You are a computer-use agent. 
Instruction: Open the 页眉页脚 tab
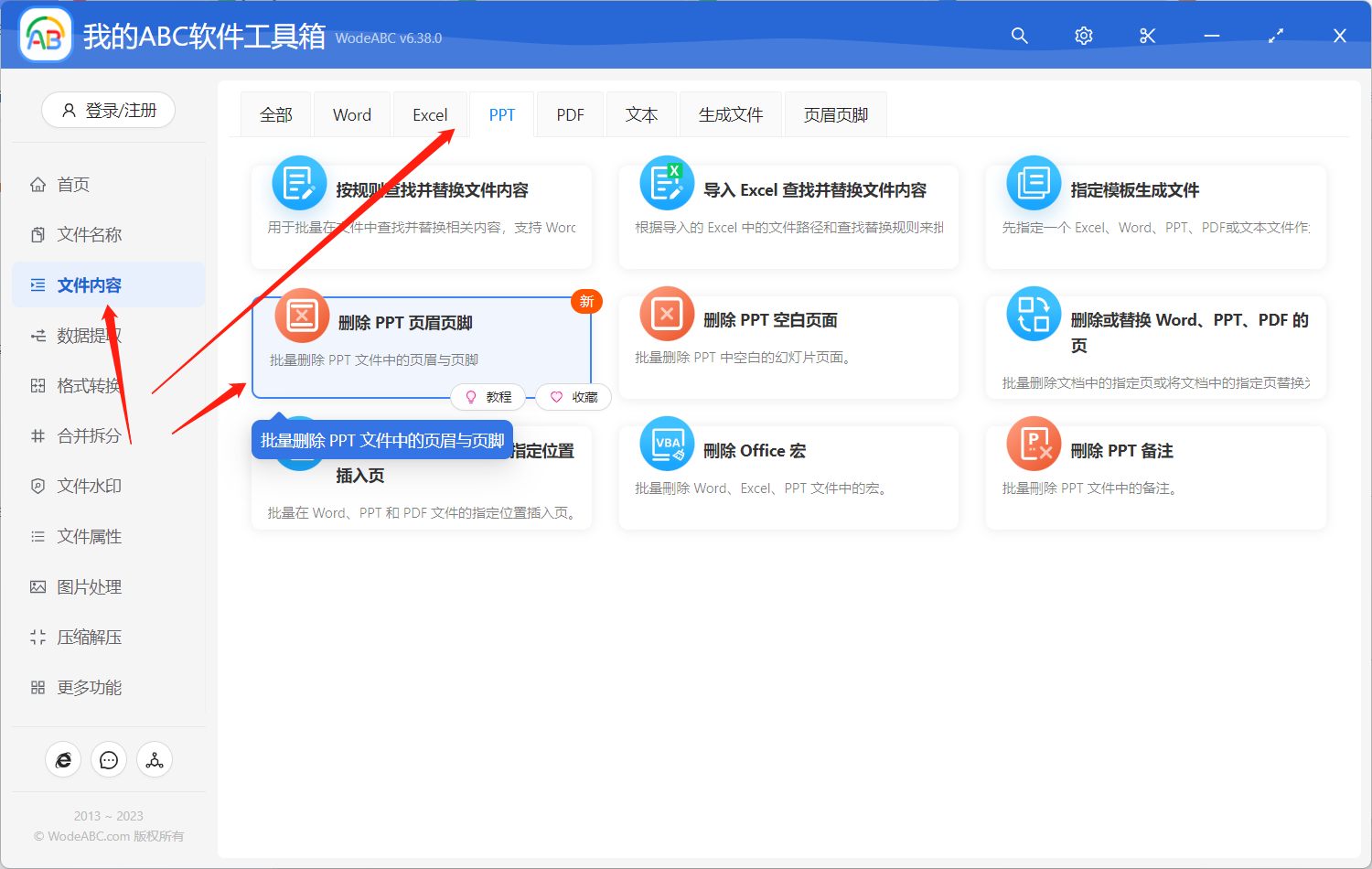pos(834,113)
